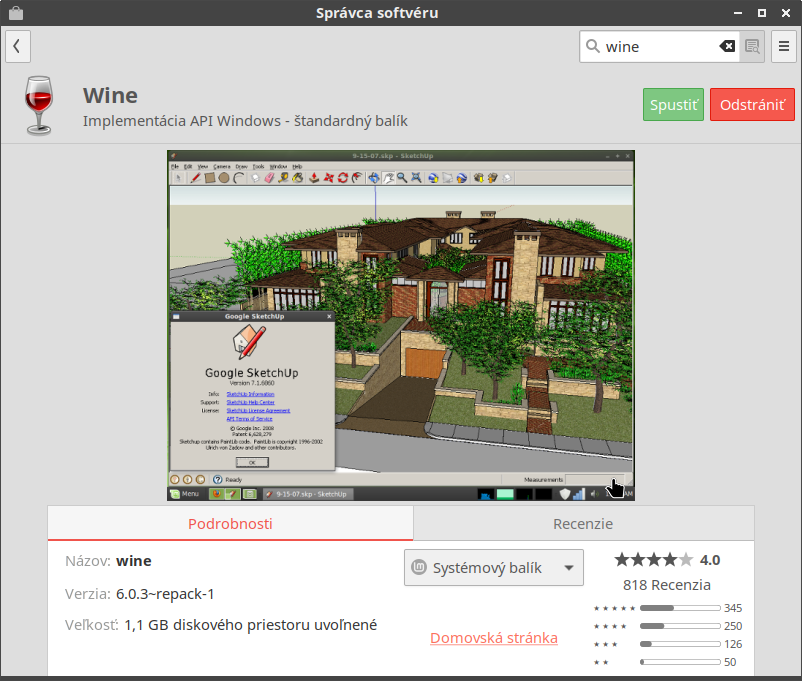This screenshot has width=802, height=681.
Task: Go back using the left chevron button
Action: coord(17,46)
